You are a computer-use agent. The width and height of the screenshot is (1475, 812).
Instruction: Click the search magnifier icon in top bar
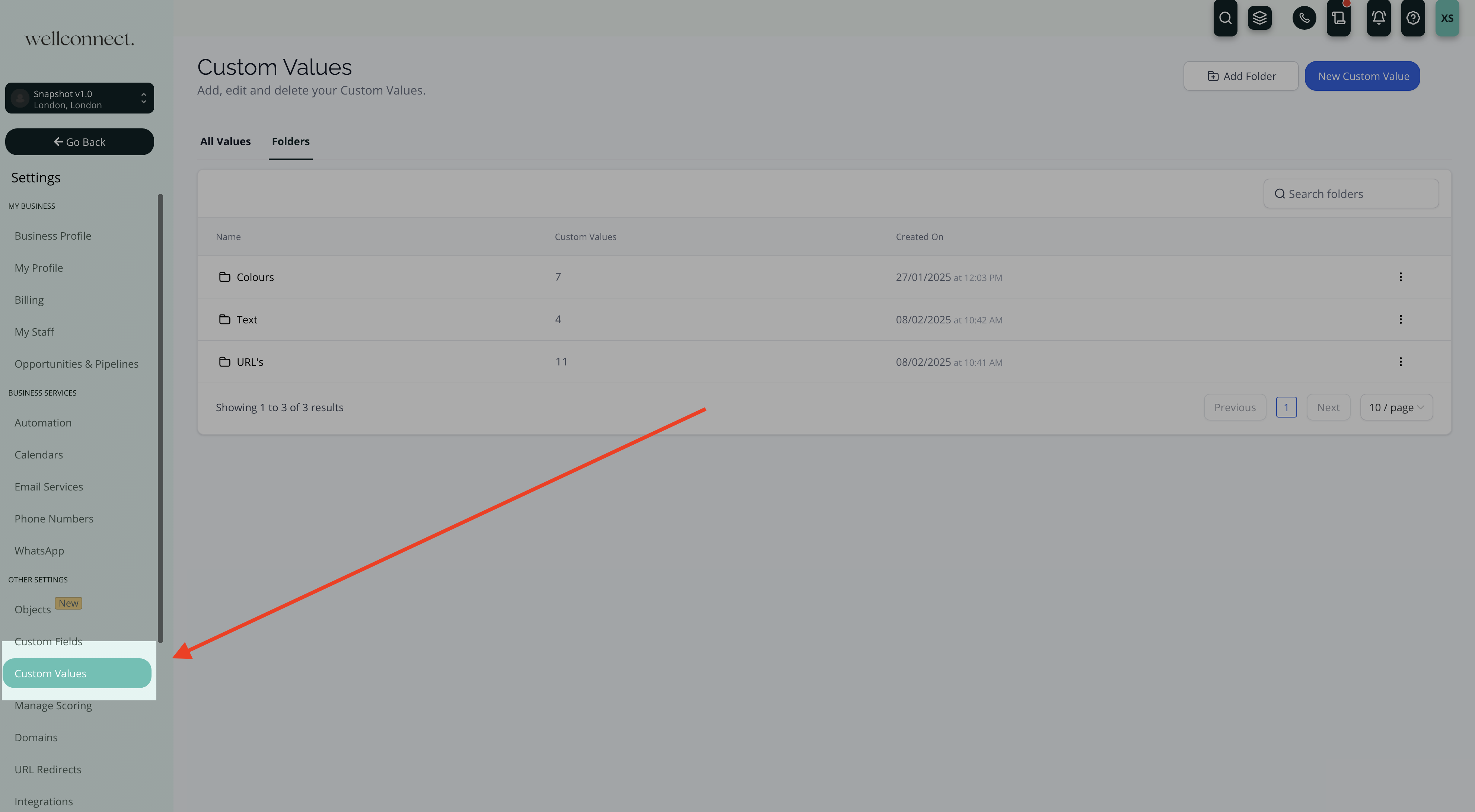click(1225, 18)
